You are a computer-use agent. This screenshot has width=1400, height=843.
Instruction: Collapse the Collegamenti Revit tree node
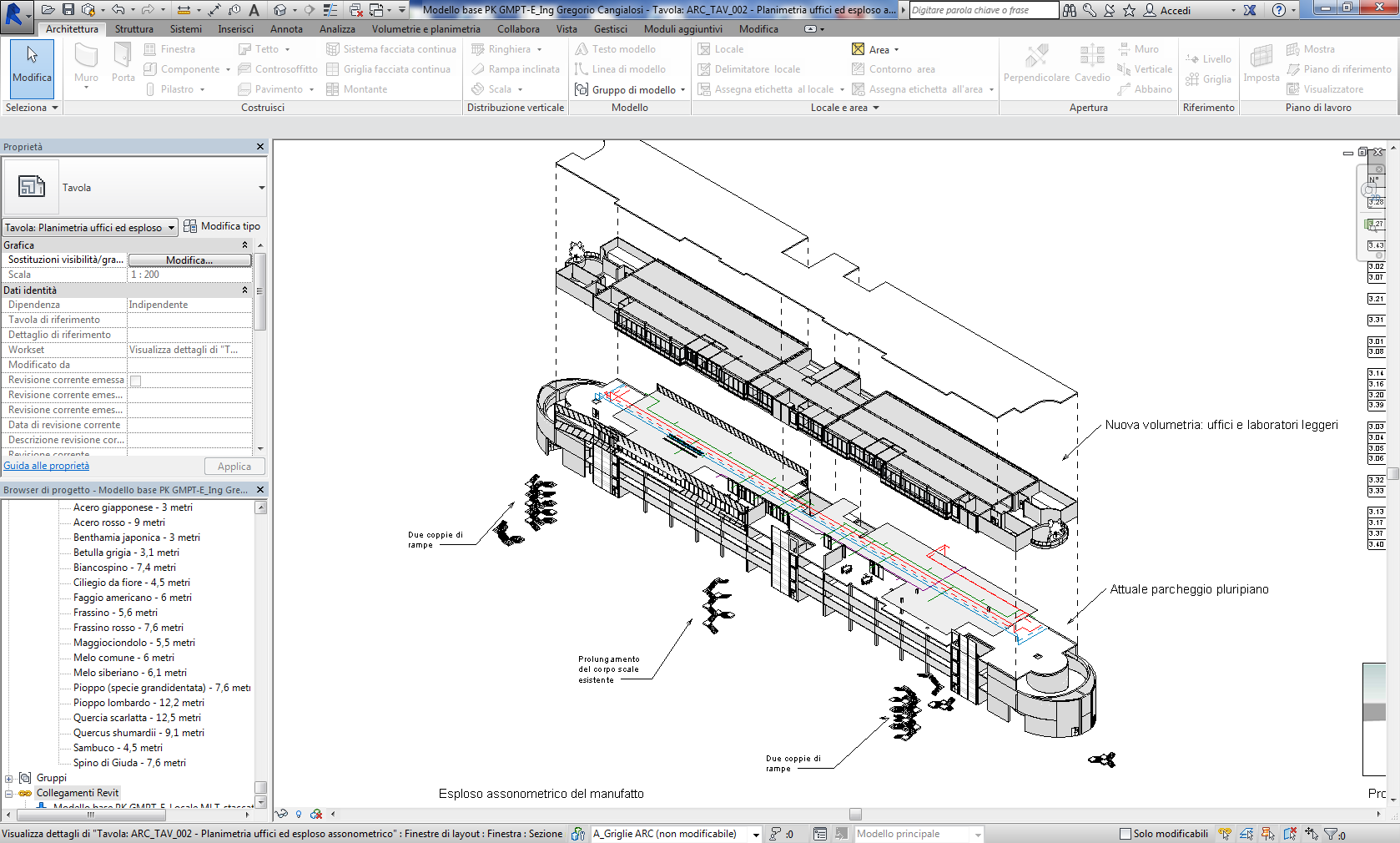tap(9, 794)
